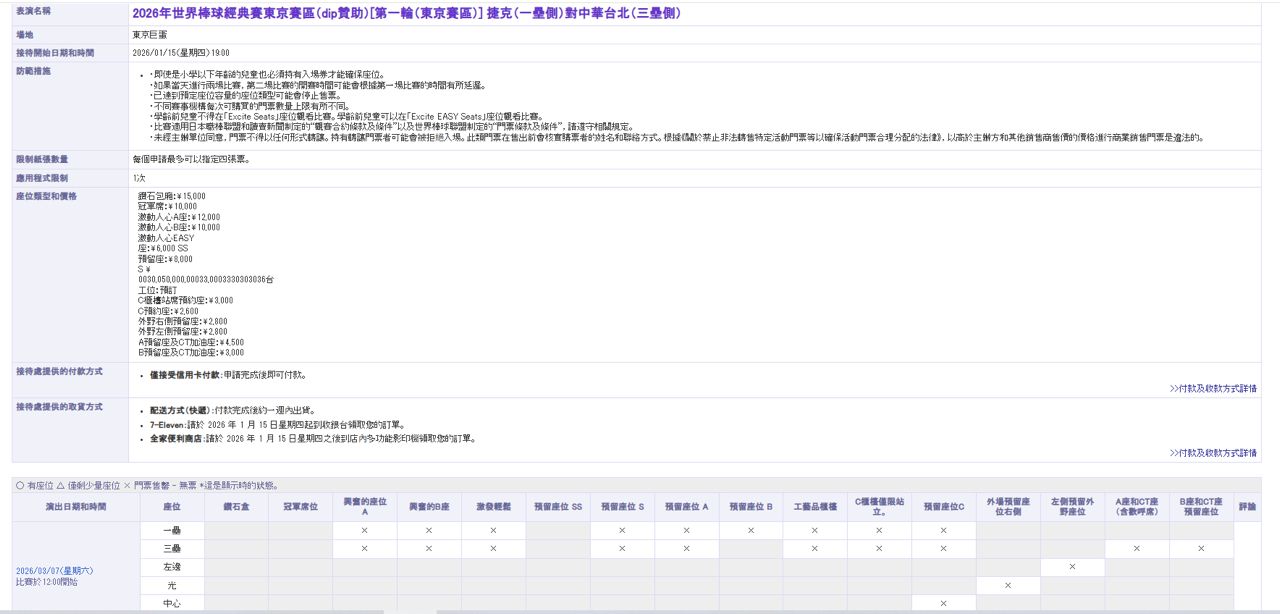This screenshot has height=614, width=1280.
Task: Open payment details link in 付款方式 section
Action: pyautogui.click(x=1213, y=388)
